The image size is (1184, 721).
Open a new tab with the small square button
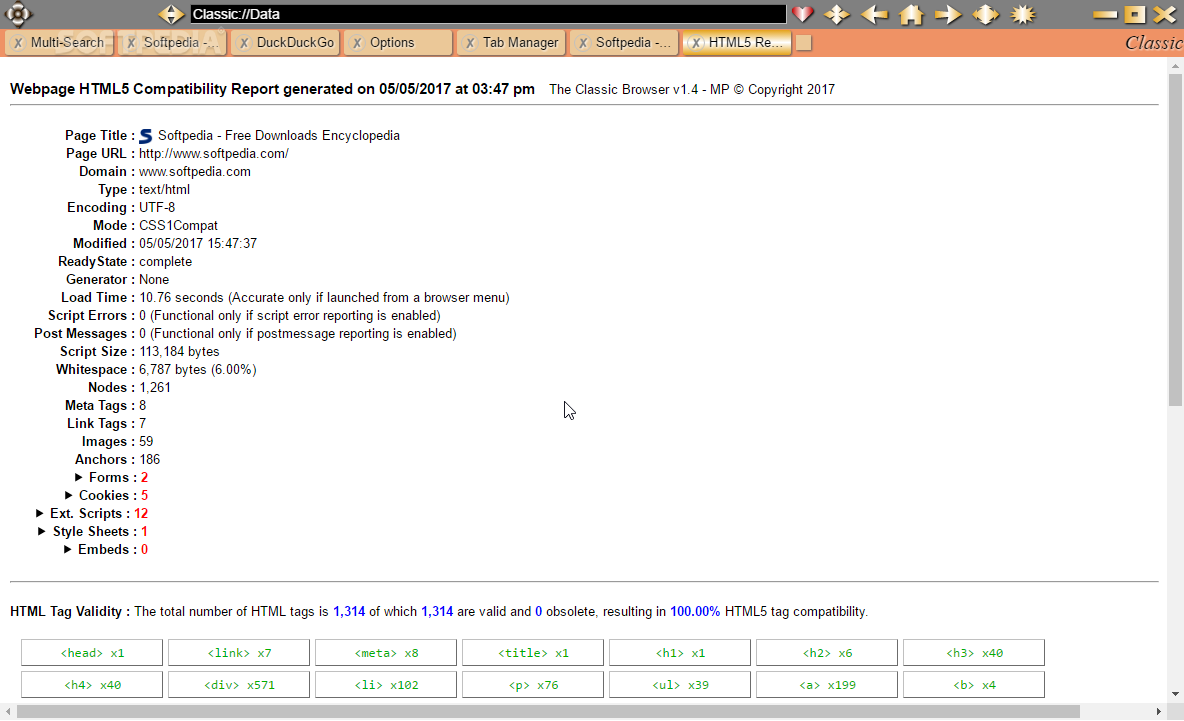point(803,43)
